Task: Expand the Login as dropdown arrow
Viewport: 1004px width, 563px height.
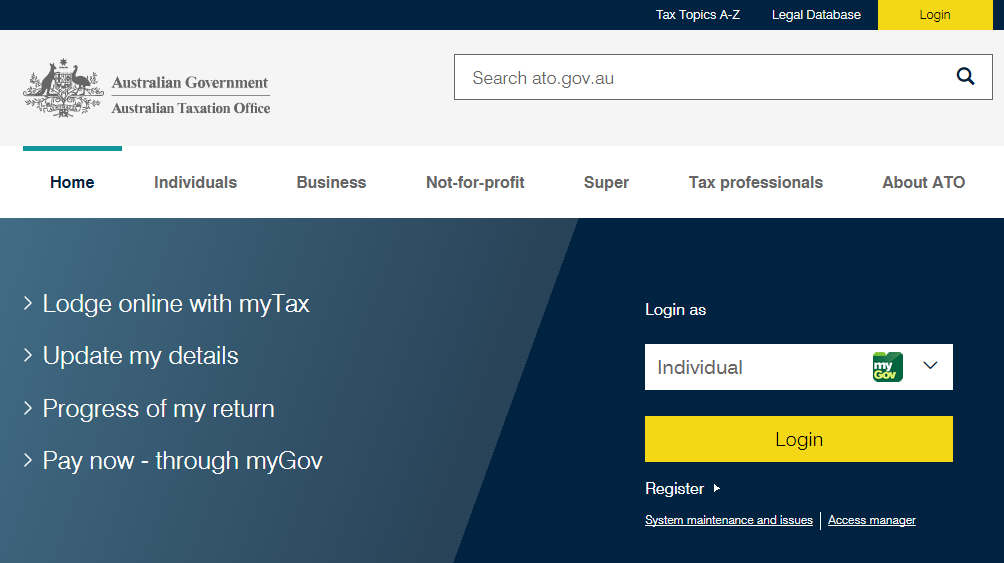Action: (x=930, y=366)
